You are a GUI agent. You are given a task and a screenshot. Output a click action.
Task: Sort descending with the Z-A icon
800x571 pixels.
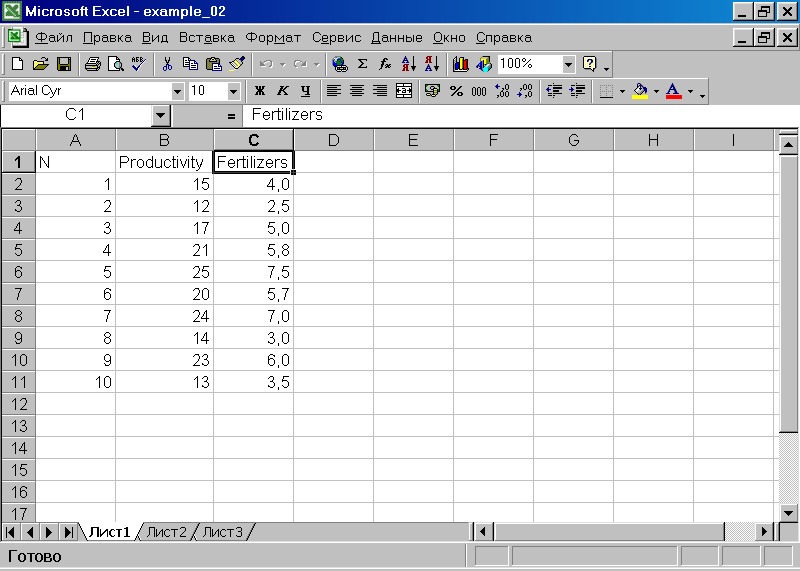432,64
